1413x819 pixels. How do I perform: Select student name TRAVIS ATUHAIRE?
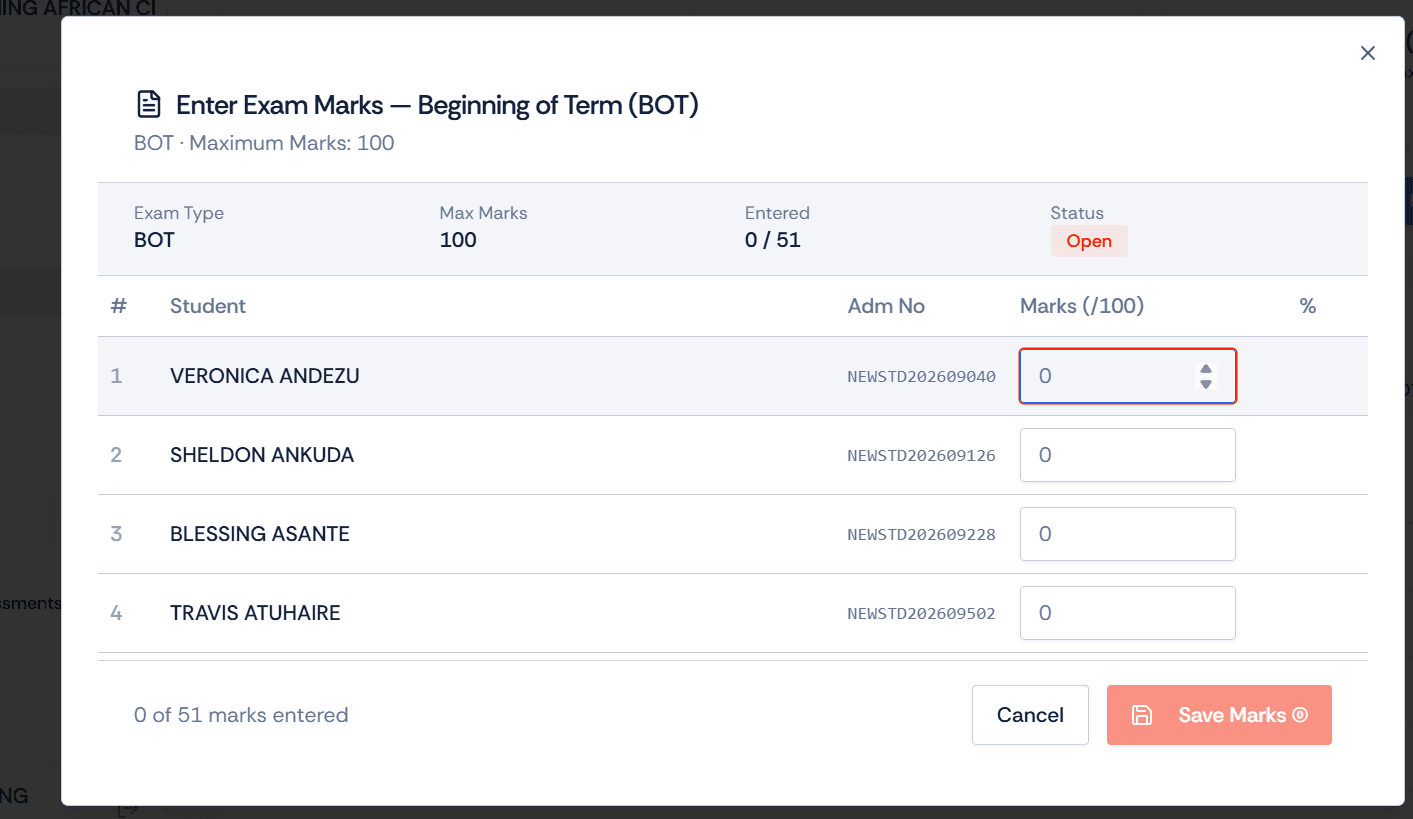tap(255, 613)
